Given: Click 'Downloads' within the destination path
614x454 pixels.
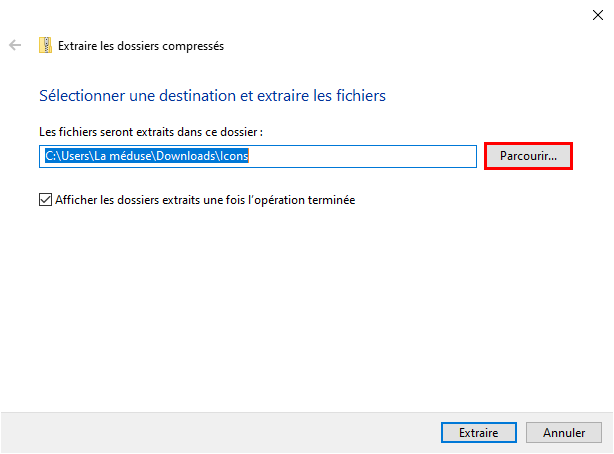Looking at the screenshot, I should tap(185, 156).
